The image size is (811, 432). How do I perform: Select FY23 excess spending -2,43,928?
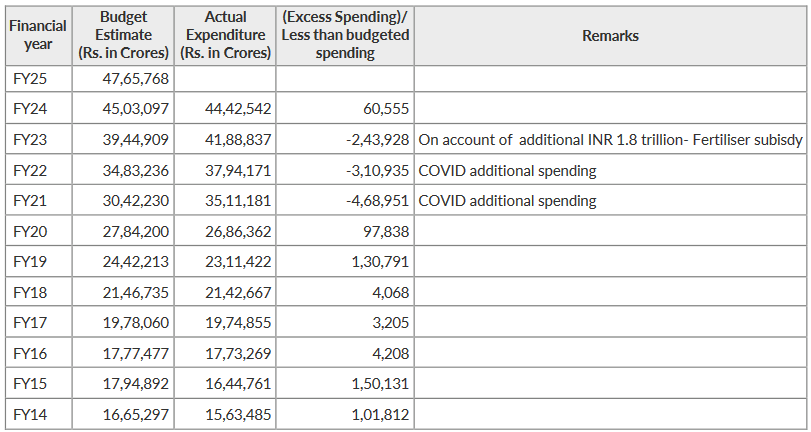pos(374,140)
